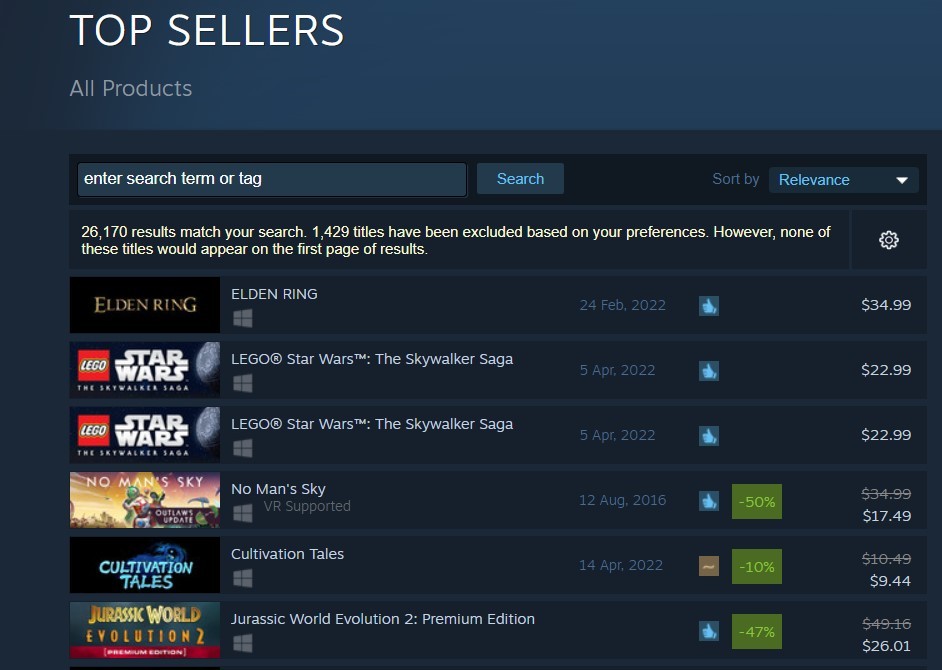Viewport: 942px width, 670px height.
Task: Click Jurassic World Evolution 2 thumbs-up icon
Action: pos(708,631)
